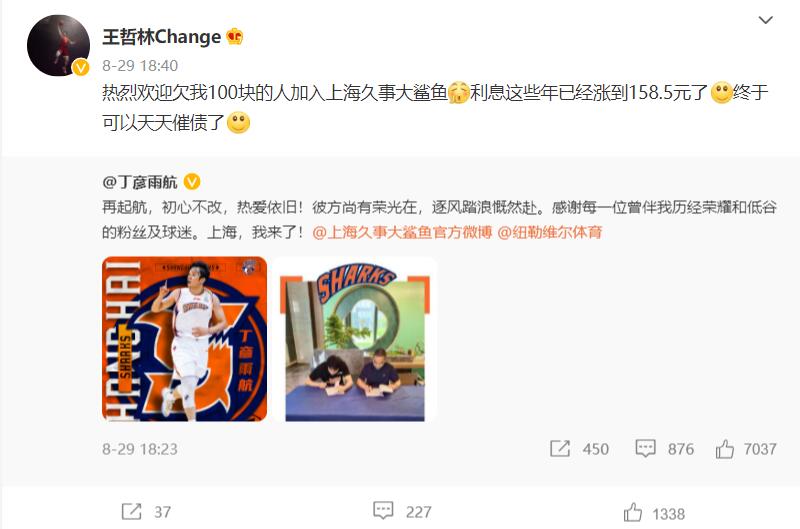Open the original post timestamp 8-29 18:23

[x=140, y=449]
